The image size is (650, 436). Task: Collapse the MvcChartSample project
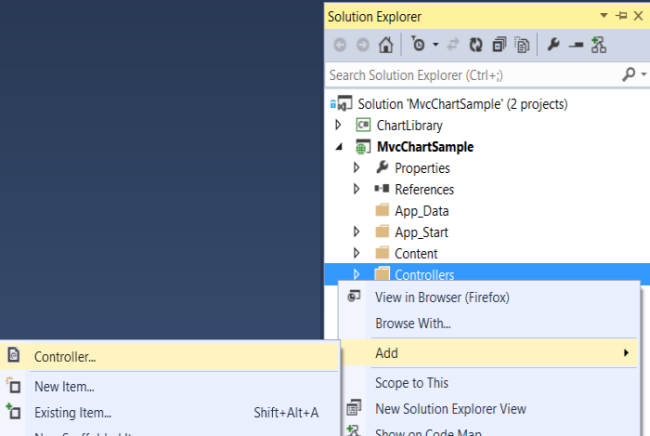(339, 147)
